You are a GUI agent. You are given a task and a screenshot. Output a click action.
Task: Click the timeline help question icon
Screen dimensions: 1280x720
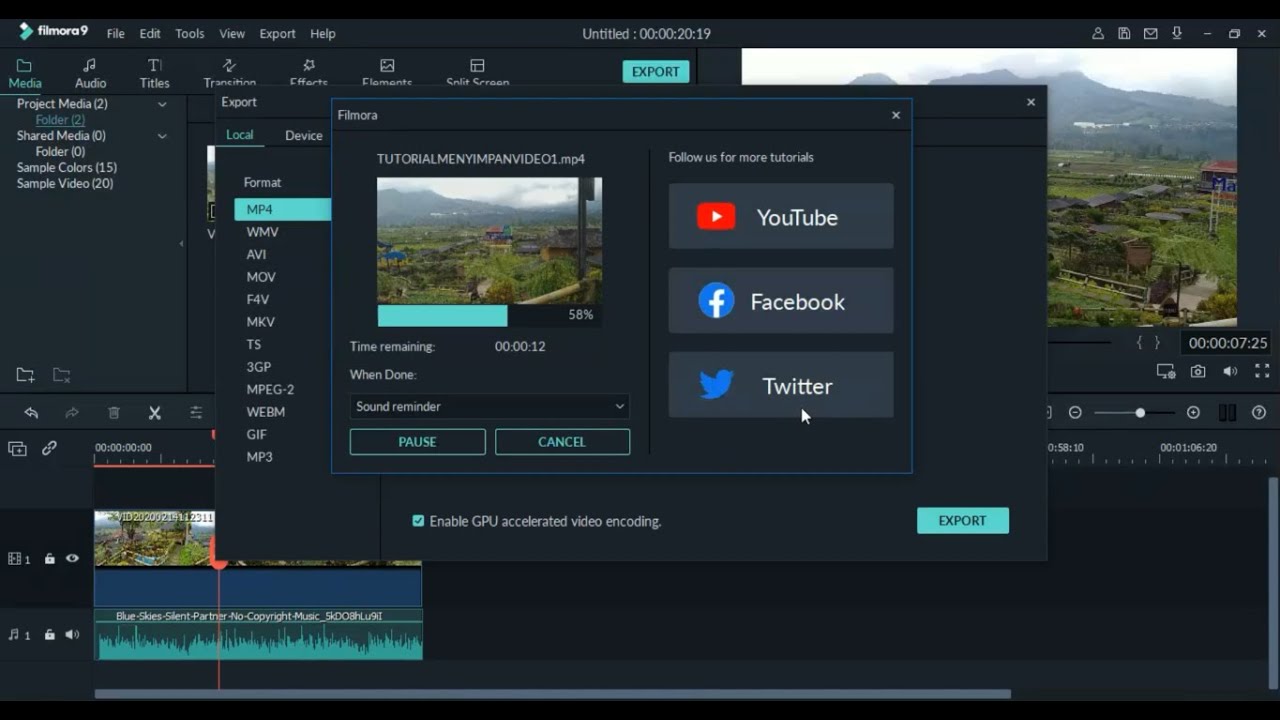point(1259,413)
